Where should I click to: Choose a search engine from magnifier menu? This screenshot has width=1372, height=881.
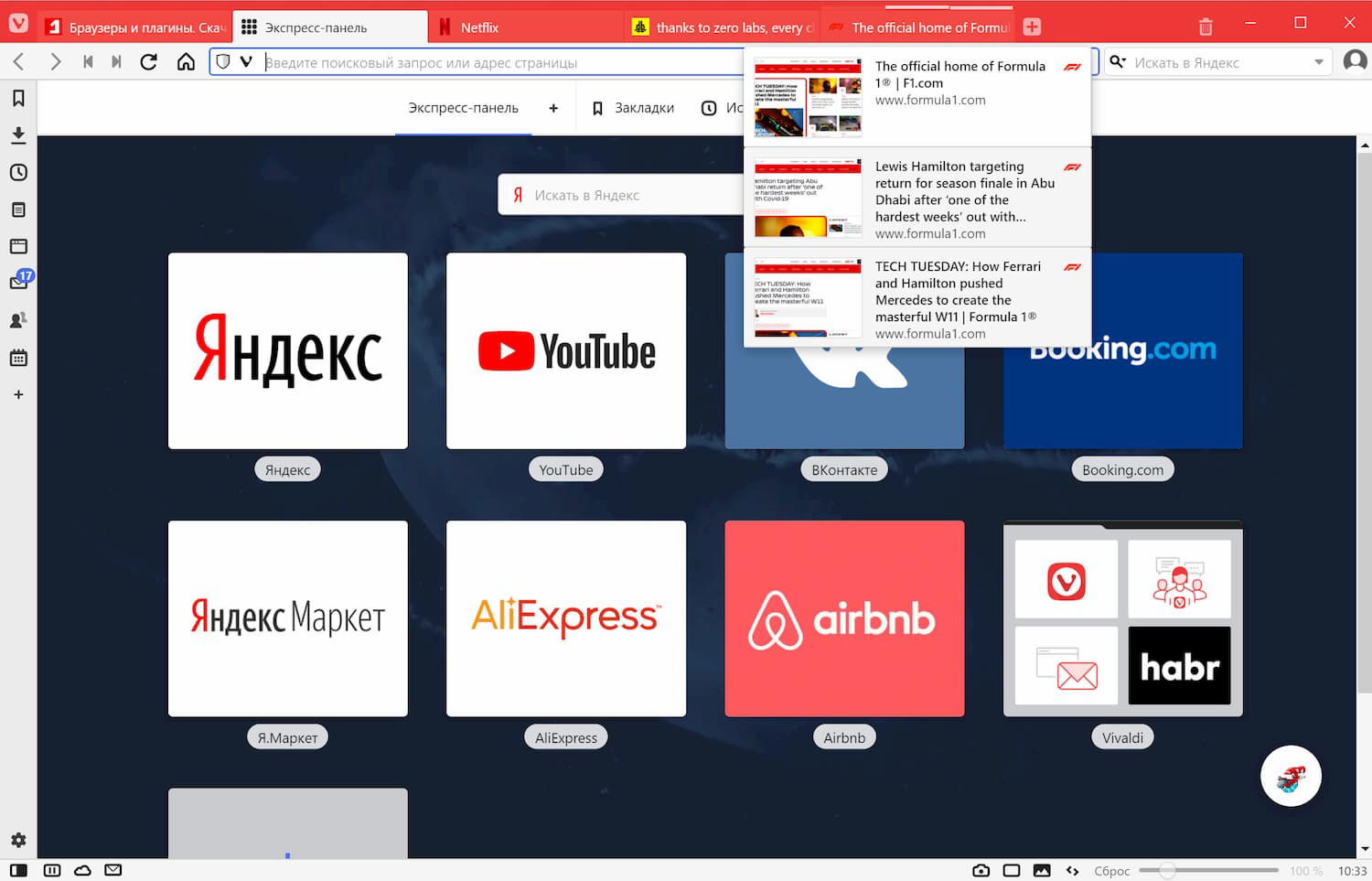[x=1118, y=62]
